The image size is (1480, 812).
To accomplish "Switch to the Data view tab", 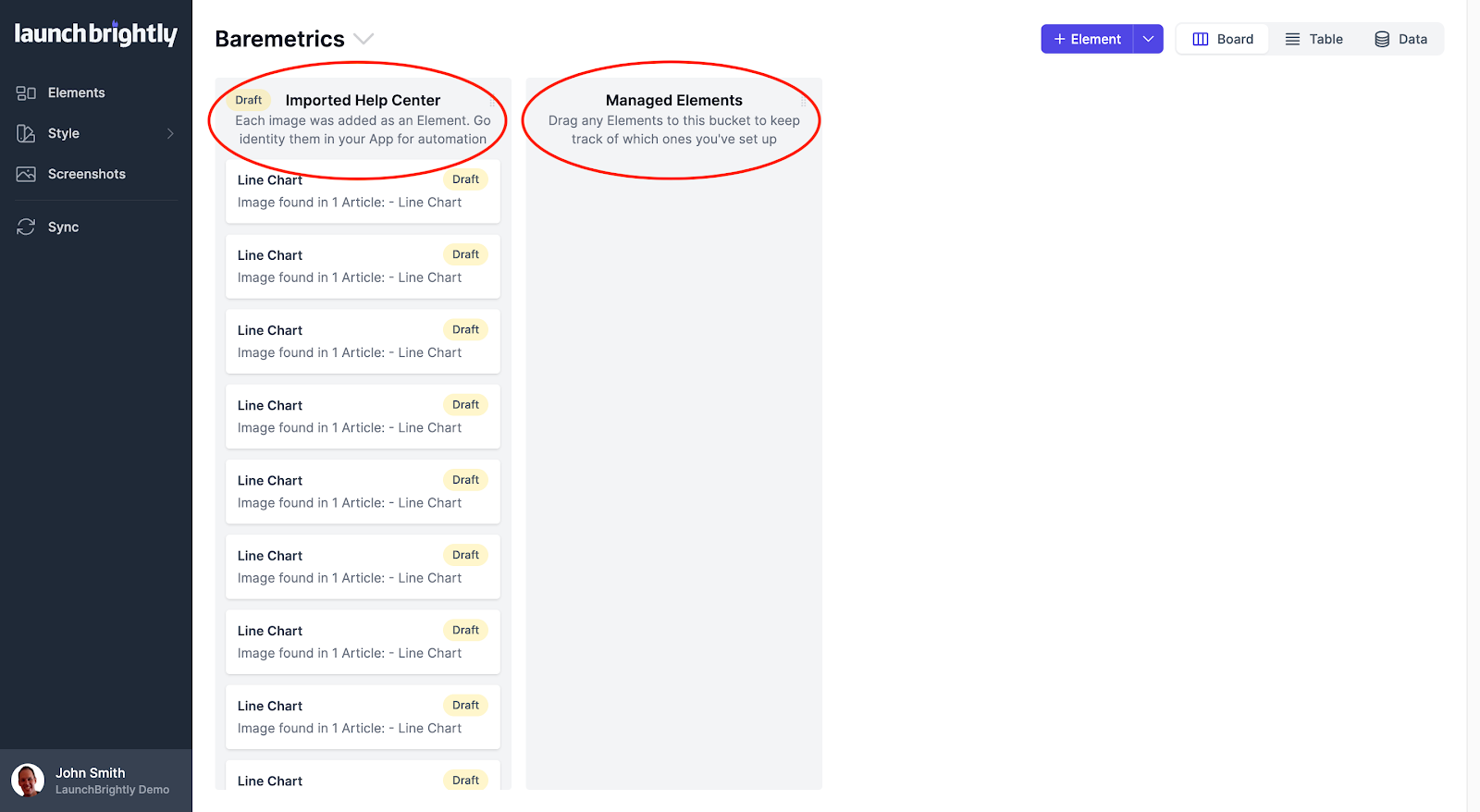I will point(1400,40).
